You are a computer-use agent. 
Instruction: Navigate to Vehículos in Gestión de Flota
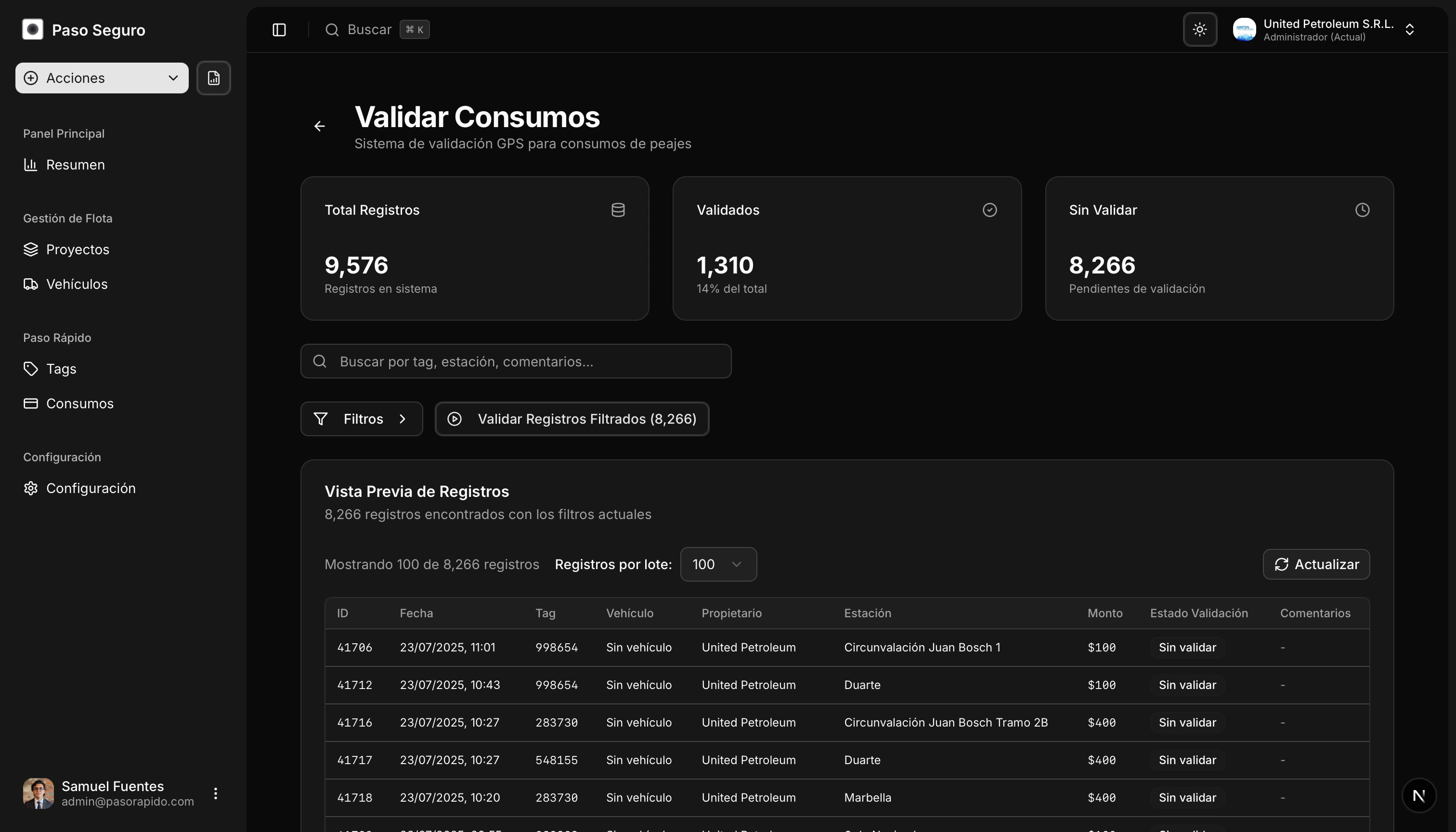77,284
